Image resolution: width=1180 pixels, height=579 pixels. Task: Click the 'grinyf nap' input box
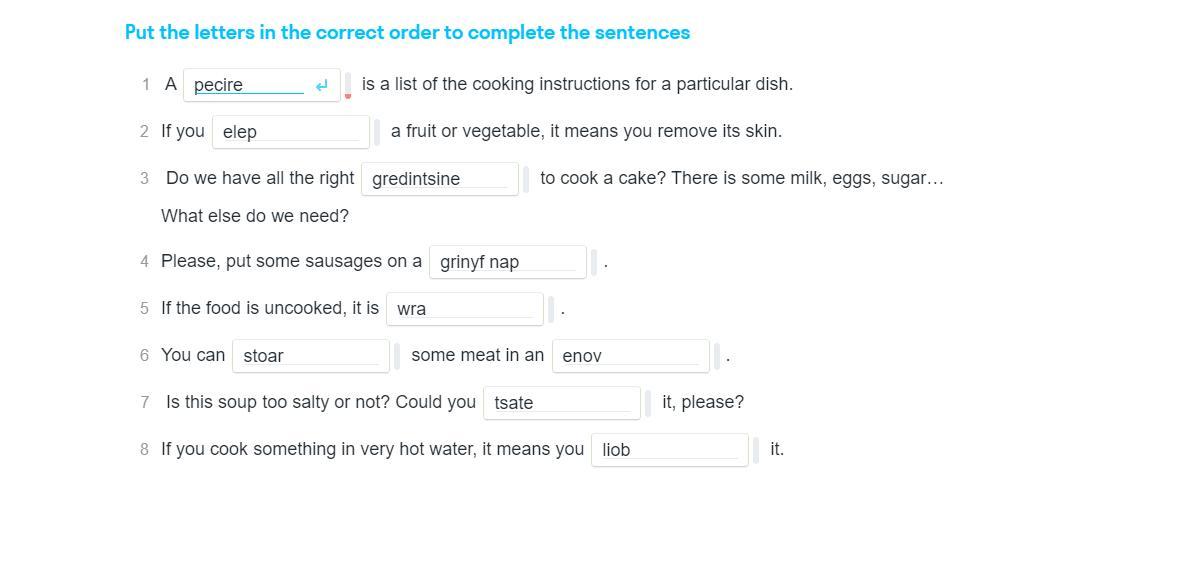507,262
